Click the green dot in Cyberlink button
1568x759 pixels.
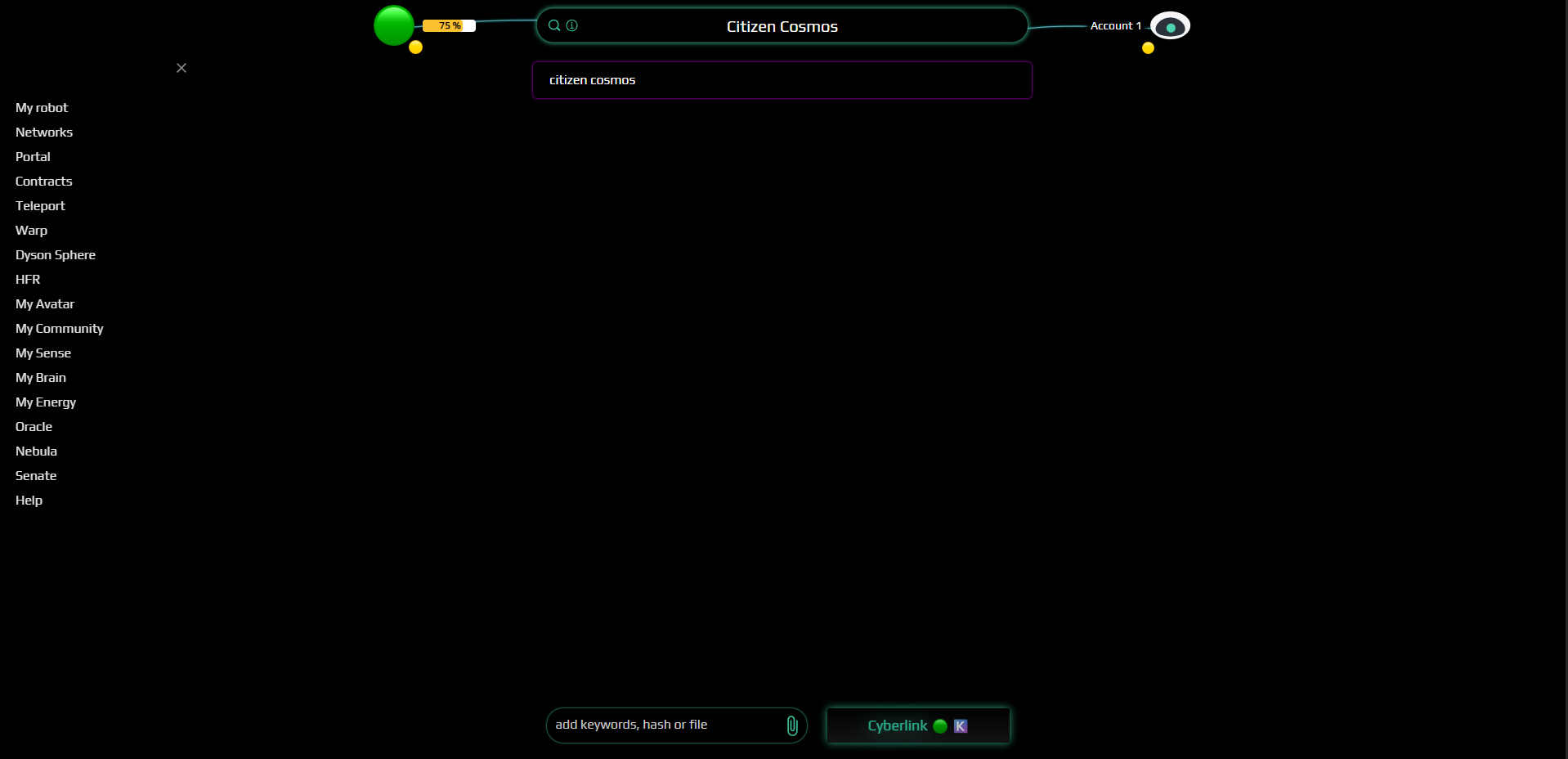(x=940, y=726)
